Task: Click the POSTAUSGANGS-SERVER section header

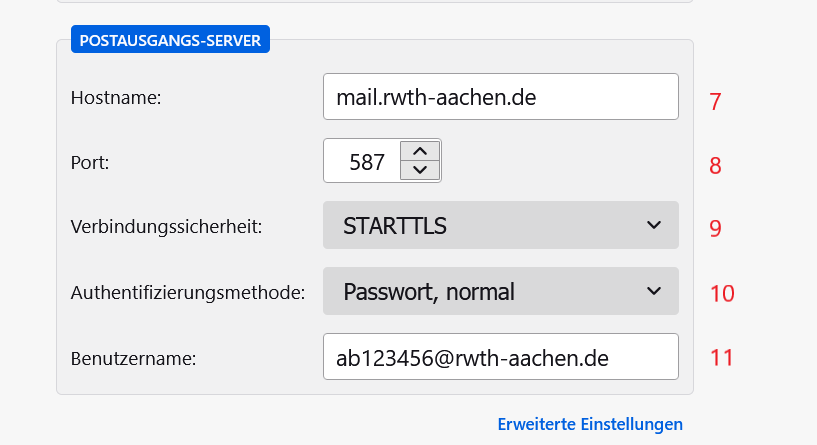Action: pos(170,41)
